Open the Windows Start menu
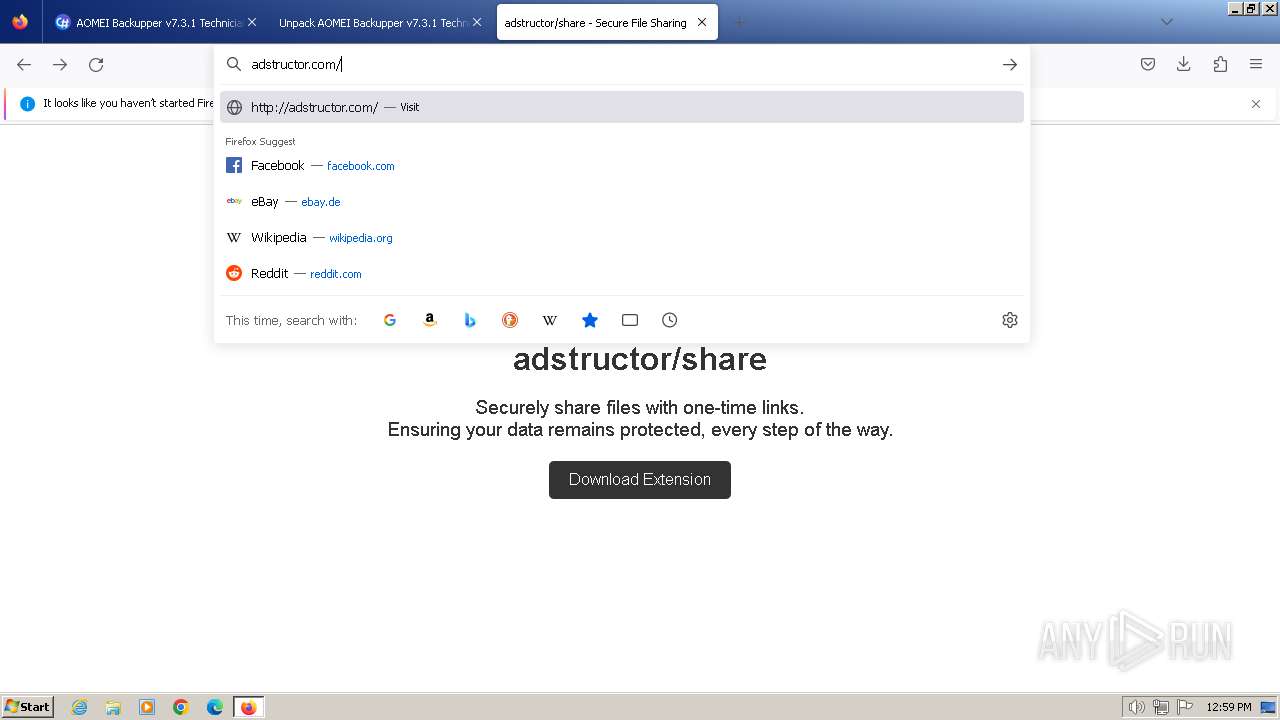This screenshot has width=1280, height=720. pyautogui.click(x=28, y=707)
